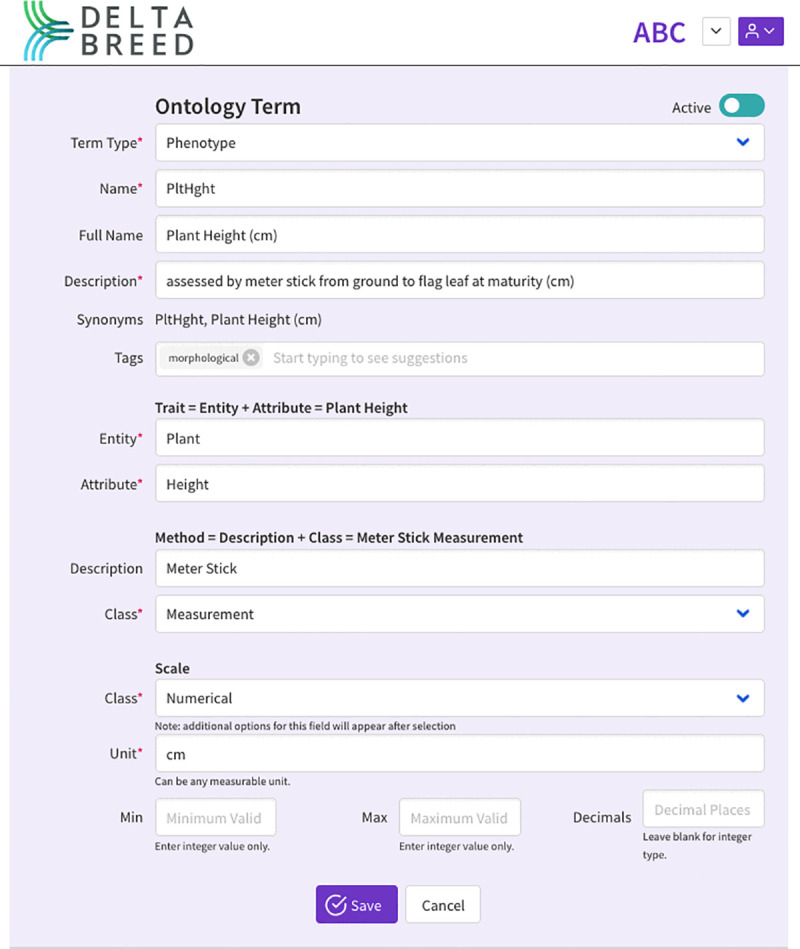Select the Attribute field with Height
This screenshot has height=949, width=800.
pos(459,484)
